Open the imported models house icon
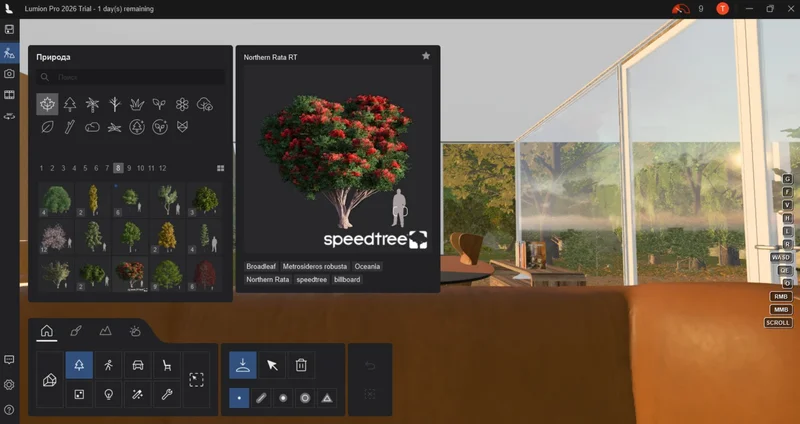This screenshot has width=800, height=424. click(x=50, y=380)
